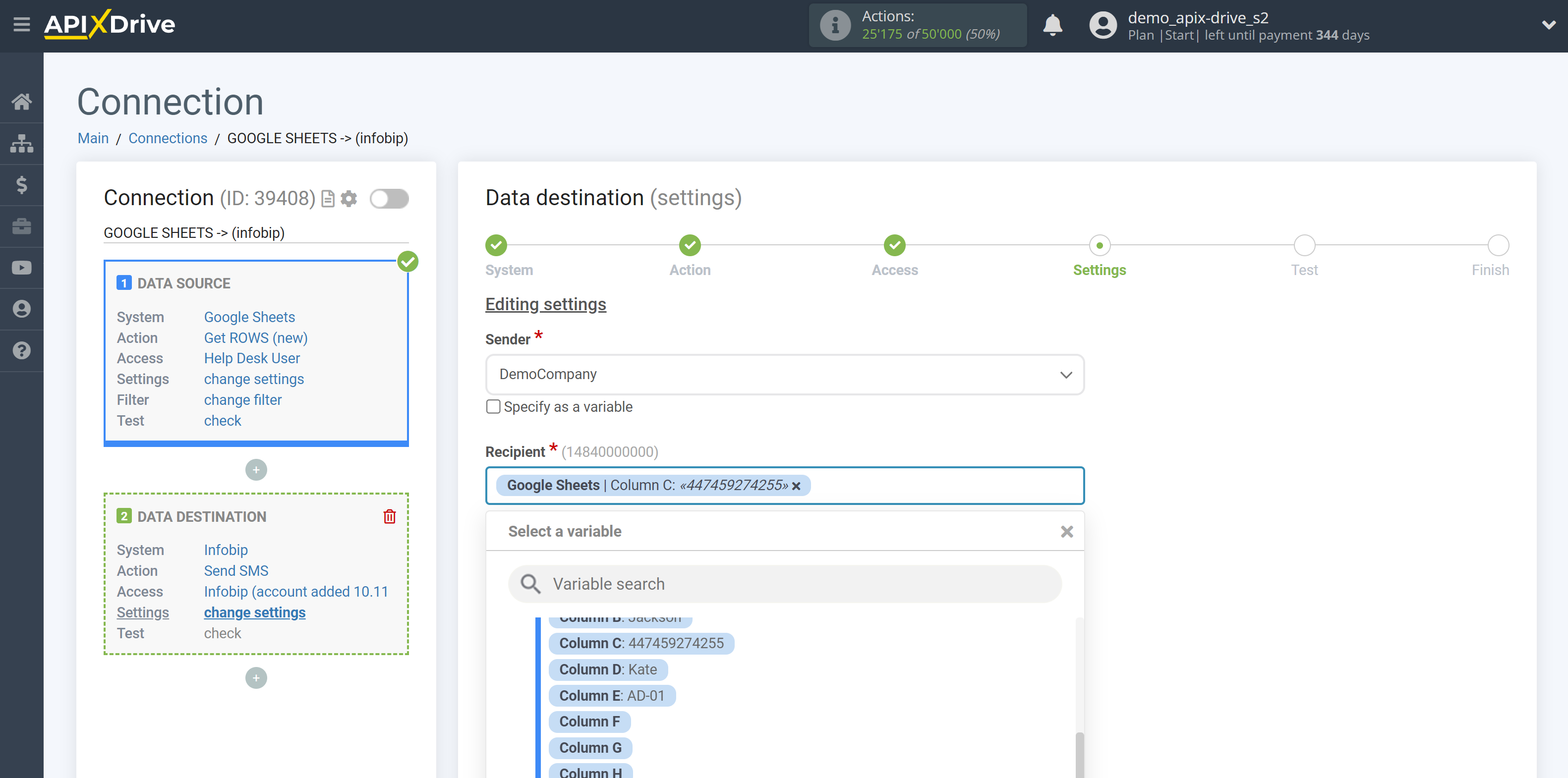Click the connection notes document icon

pos(328,199)
